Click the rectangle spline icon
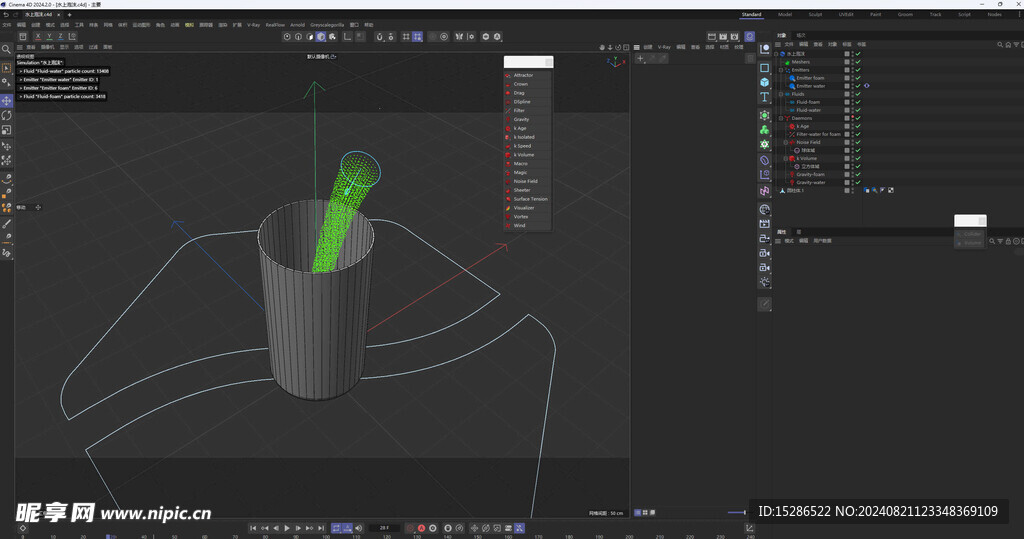The width and height of the screenshot is (1024, 539). [765, 67]
